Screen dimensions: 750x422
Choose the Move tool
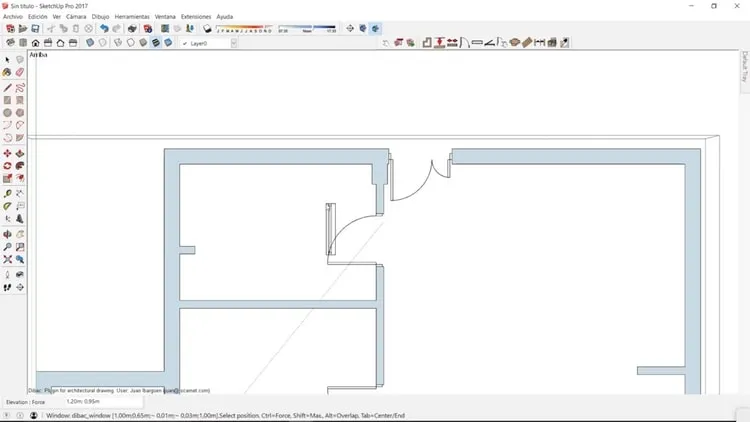pos(7,154)
